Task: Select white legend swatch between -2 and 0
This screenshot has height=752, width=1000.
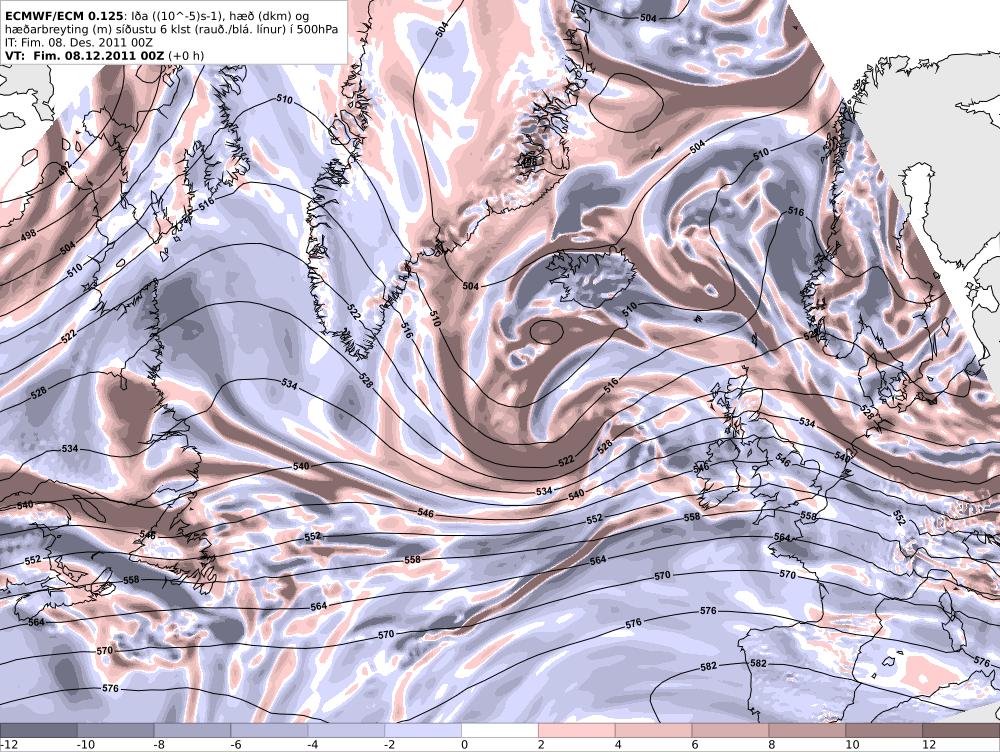Action: (423, 730)
